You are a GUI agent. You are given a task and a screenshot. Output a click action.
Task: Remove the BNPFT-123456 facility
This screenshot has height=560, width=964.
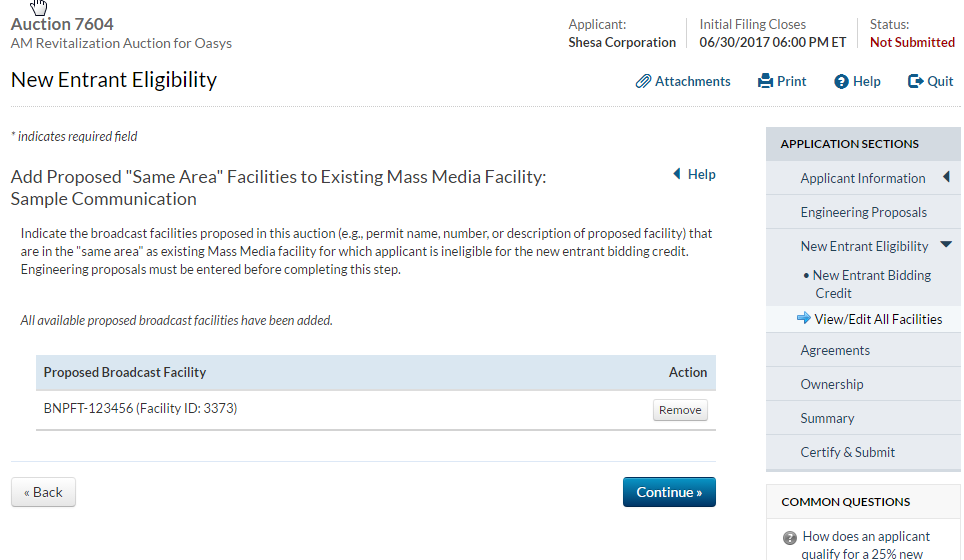(680, 410)
